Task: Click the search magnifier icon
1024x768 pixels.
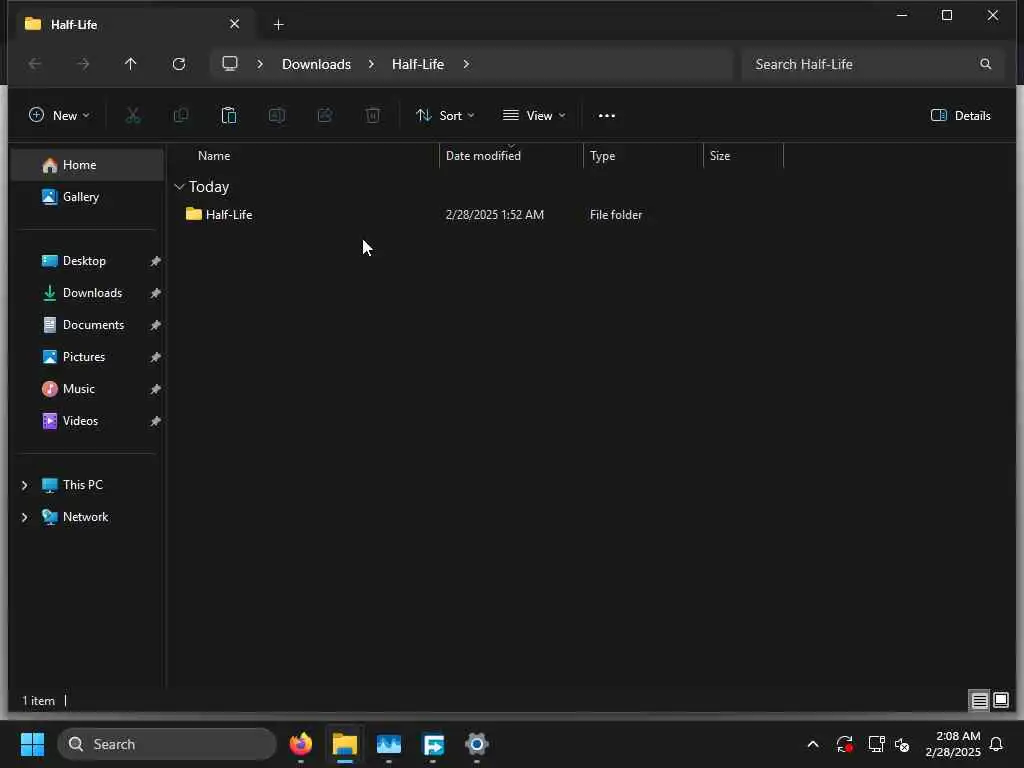Action: click(985, 64)
